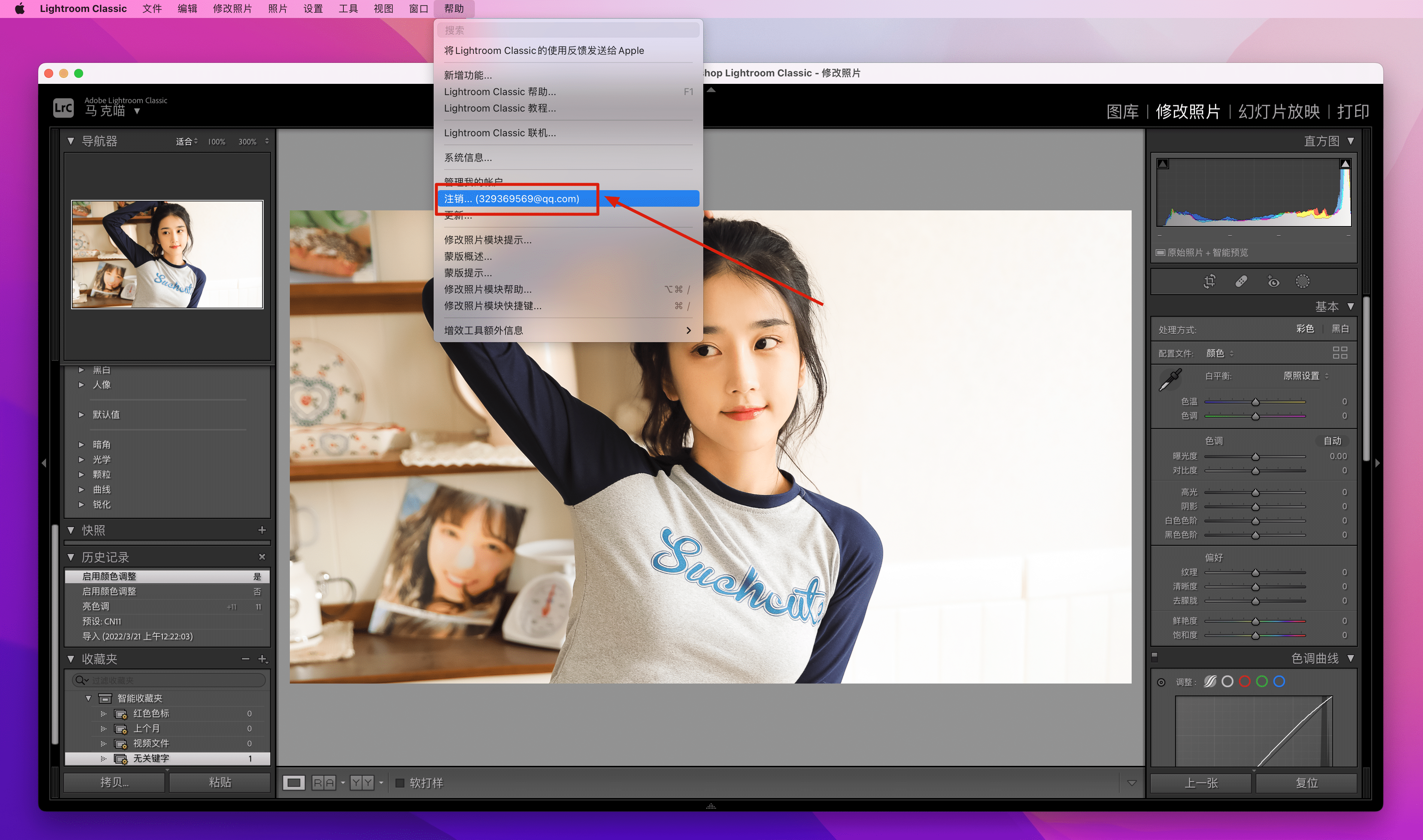Pick the white balance eyedropper tool

click(1170, 379)
